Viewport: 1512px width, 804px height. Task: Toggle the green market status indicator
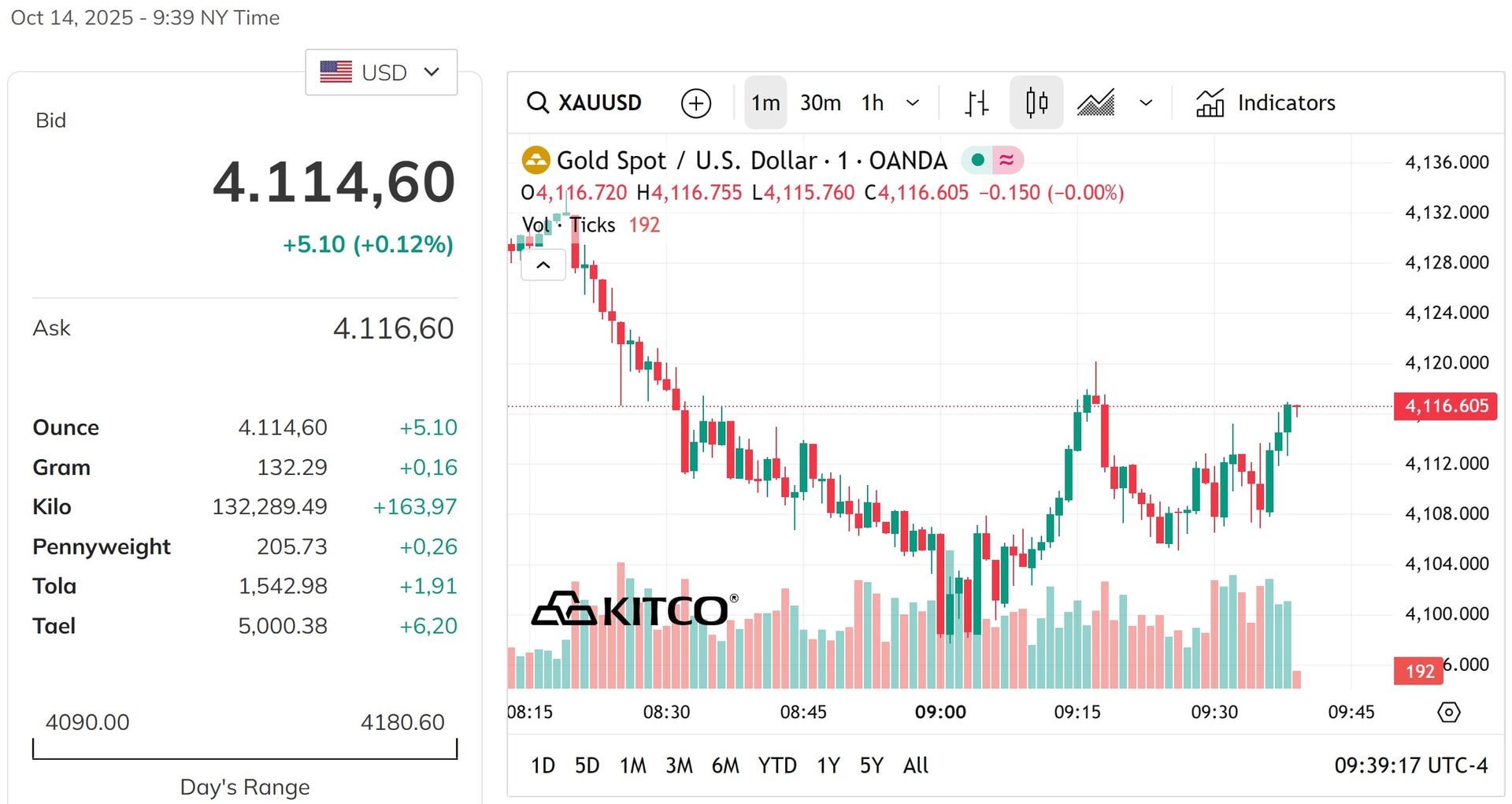[x=977, y=160]
